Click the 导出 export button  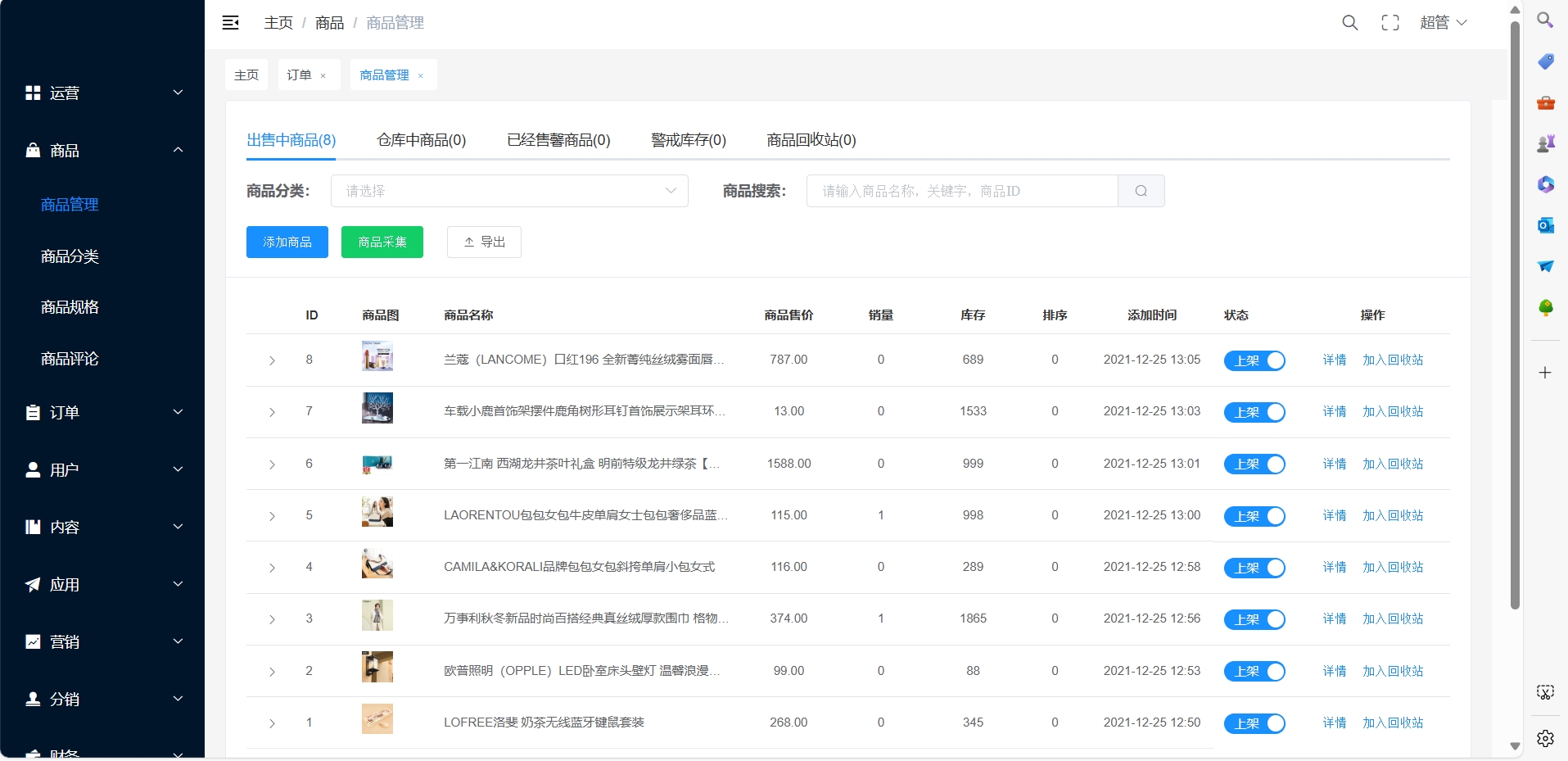(x=484, y=242)
